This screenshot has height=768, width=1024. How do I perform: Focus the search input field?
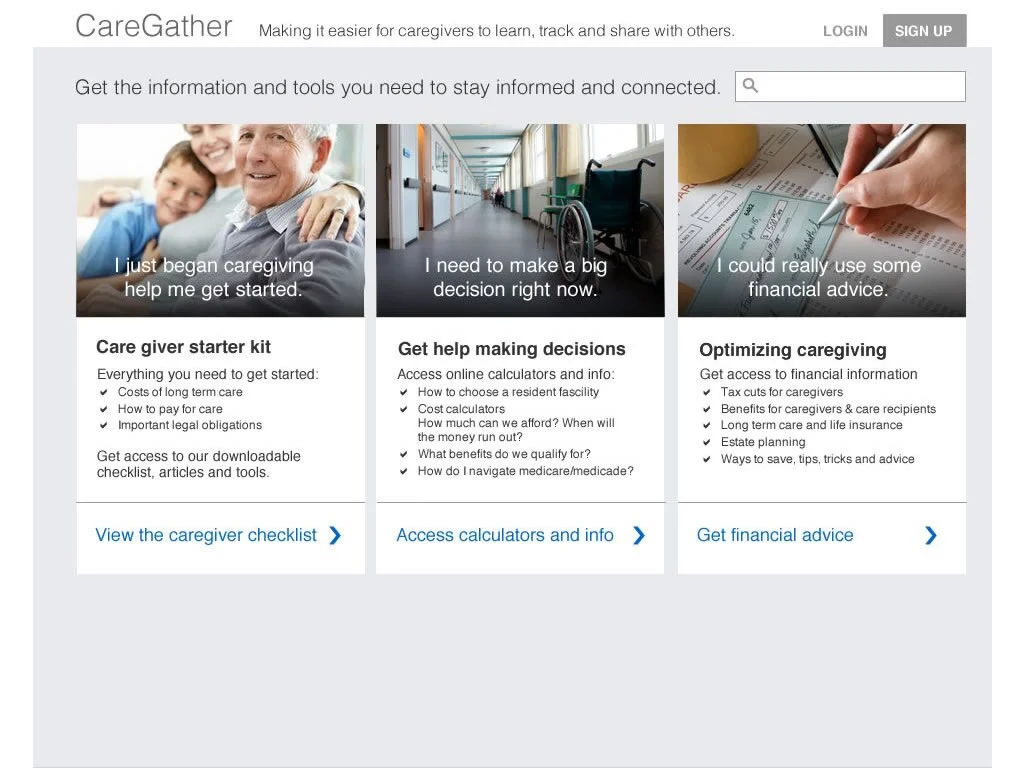pyautogui.click(x=850, y=86)
